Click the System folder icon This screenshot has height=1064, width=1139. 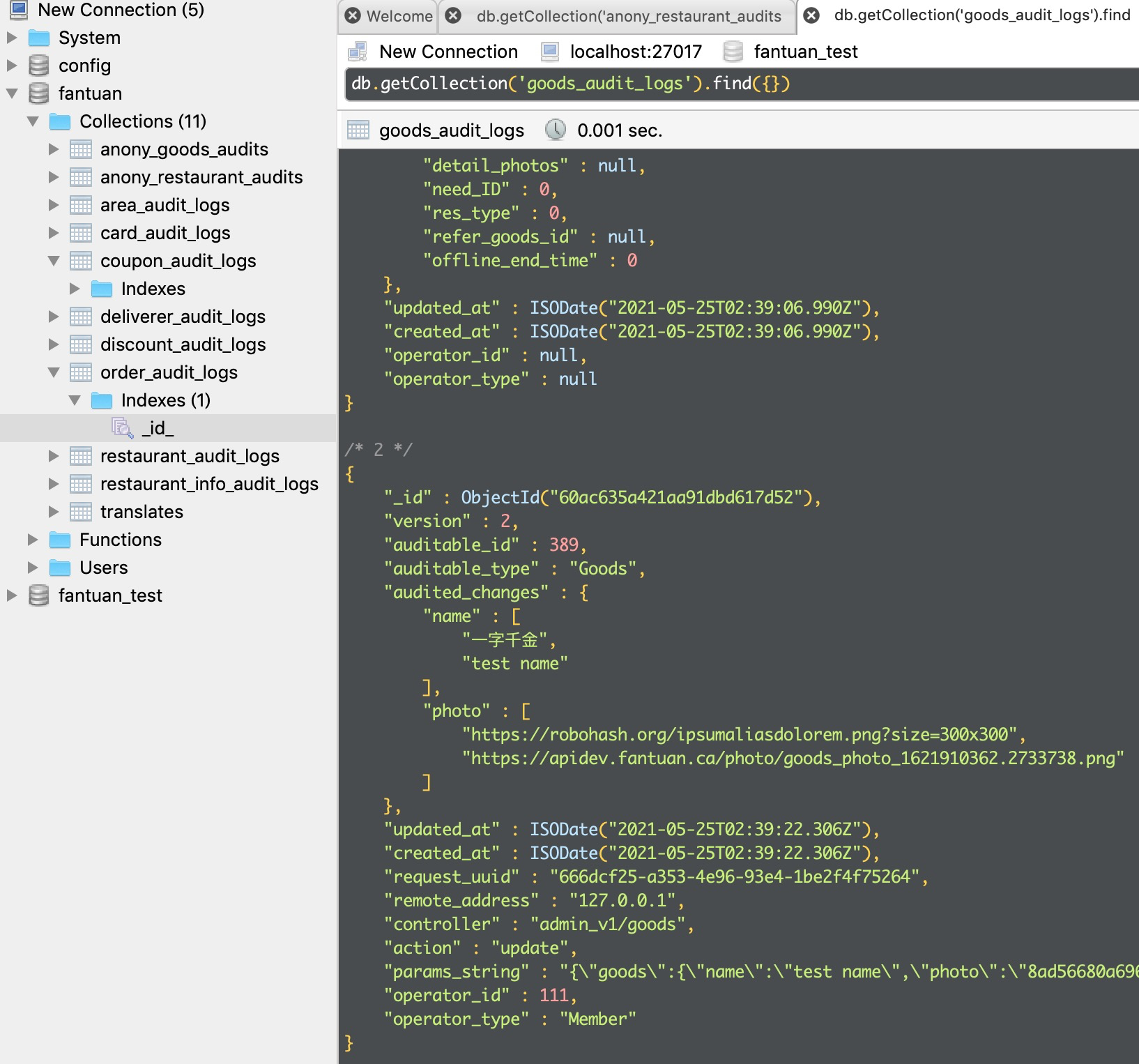point(39,38)
